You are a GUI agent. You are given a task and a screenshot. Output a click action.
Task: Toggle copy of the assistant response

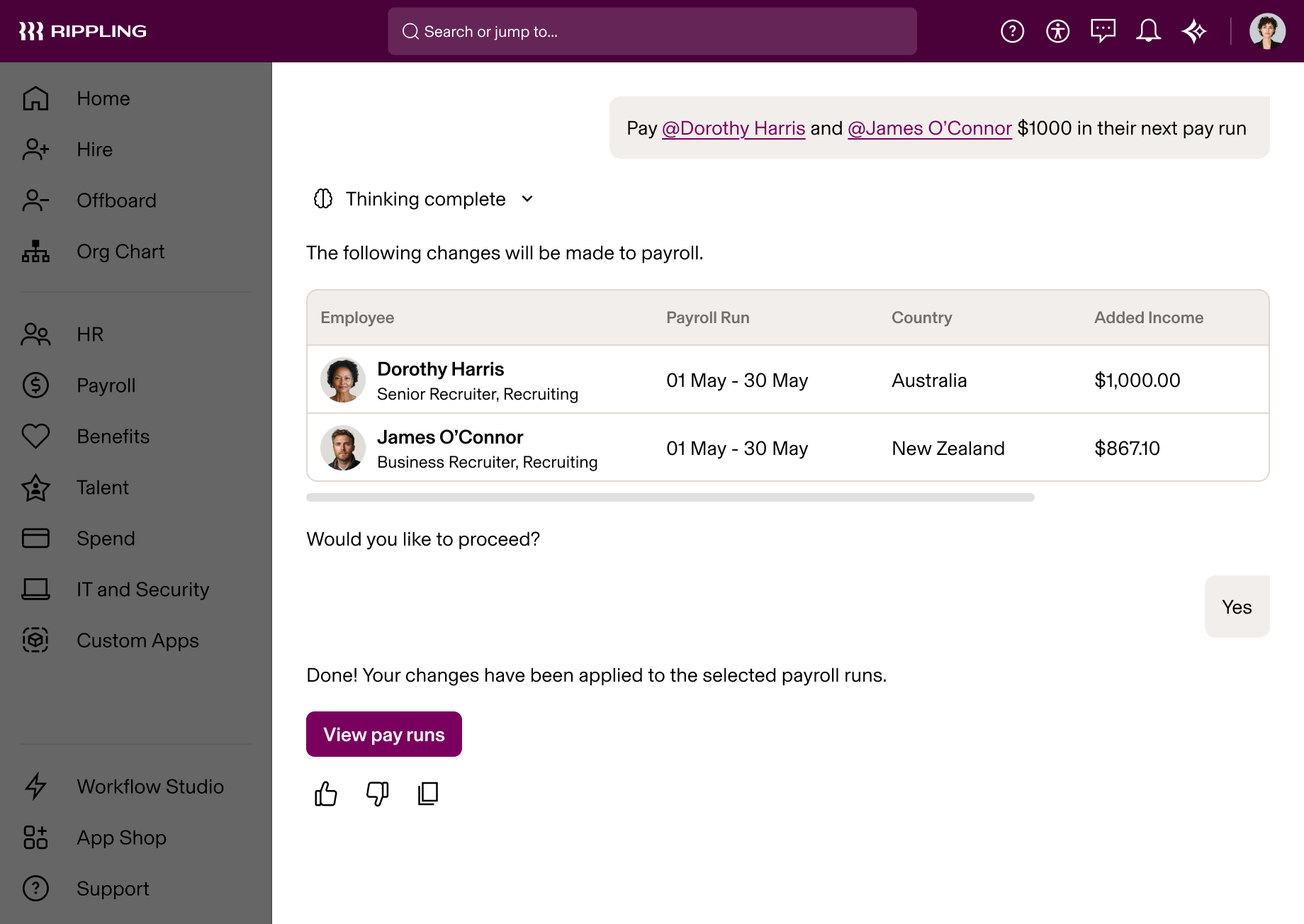[428, 794]
